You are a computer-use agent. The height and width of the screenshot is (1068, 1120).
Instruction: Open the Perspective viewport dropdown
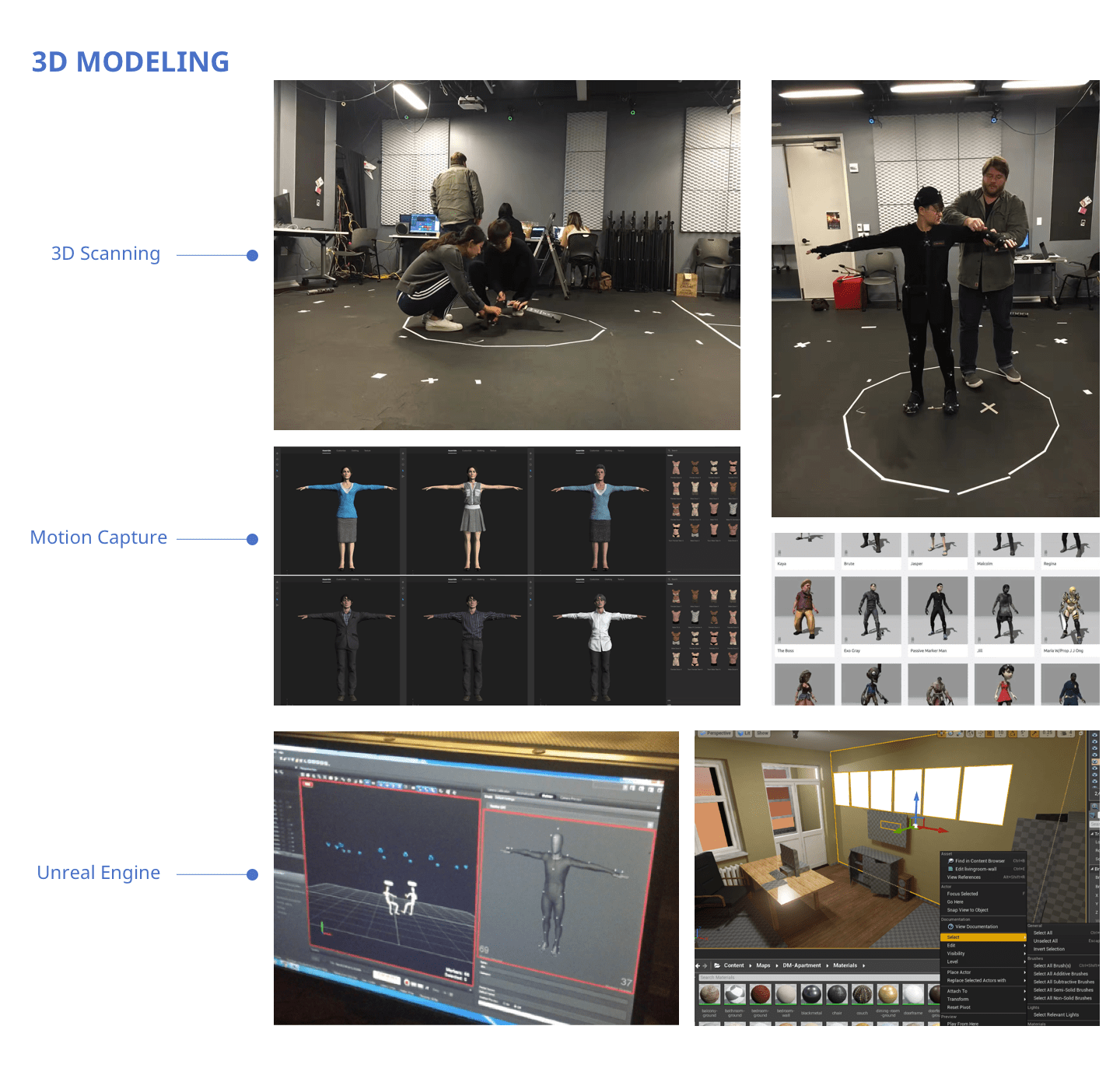tap(718, 734)
